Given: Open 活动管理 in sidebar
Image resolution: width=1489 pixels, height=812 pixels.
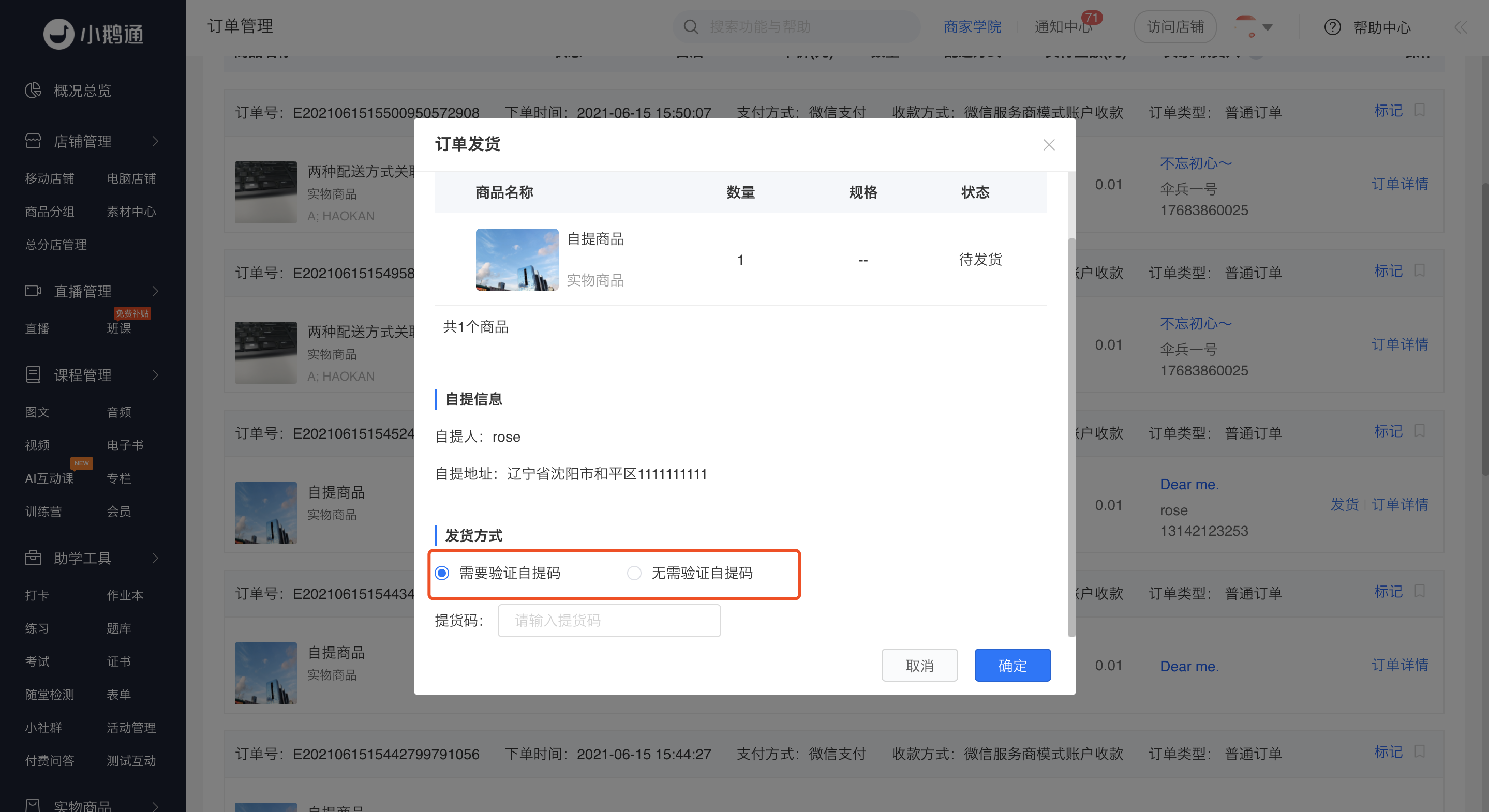Looking at the screenshot, I should pos(131,728).
